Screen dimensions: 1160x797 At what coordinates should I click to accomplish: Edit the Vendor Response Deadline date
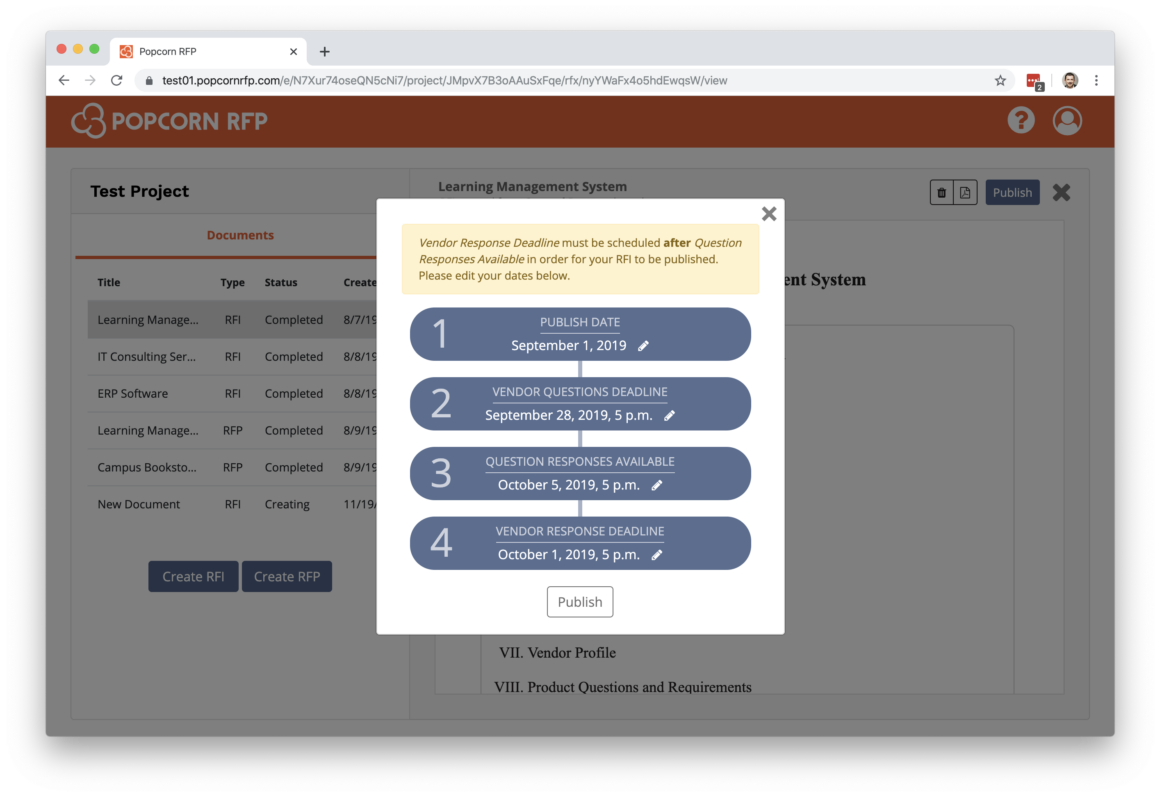[657, 554]
